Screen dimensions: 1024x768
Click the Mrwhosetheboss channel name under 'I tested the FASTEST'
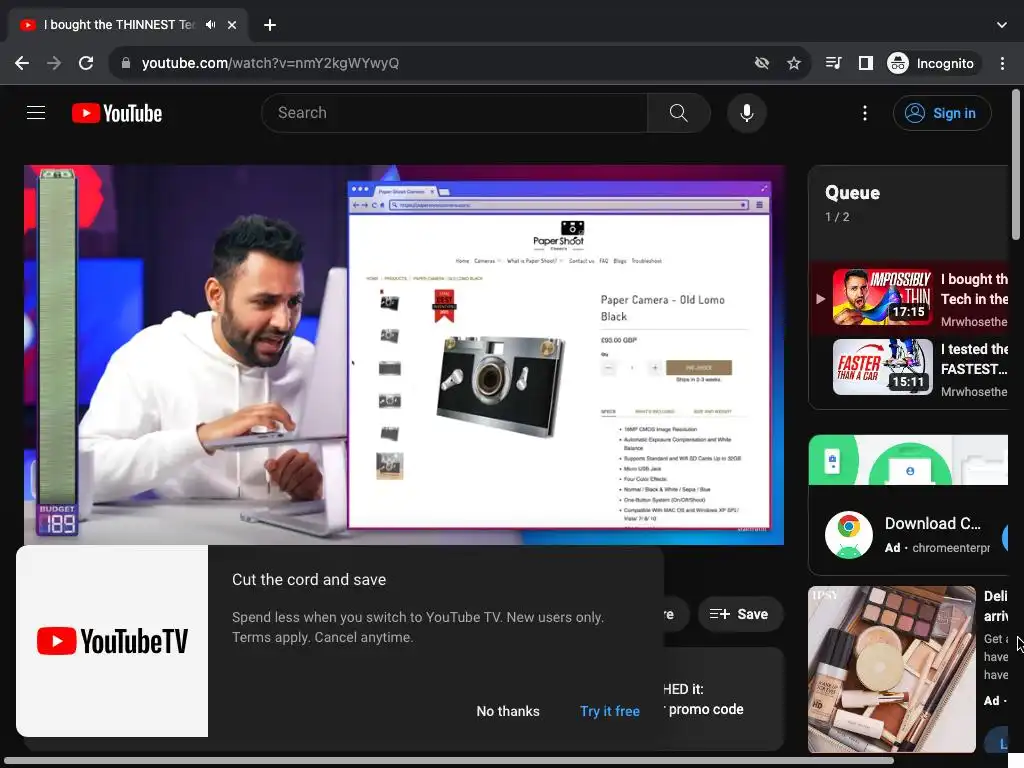tap(974, 392)
